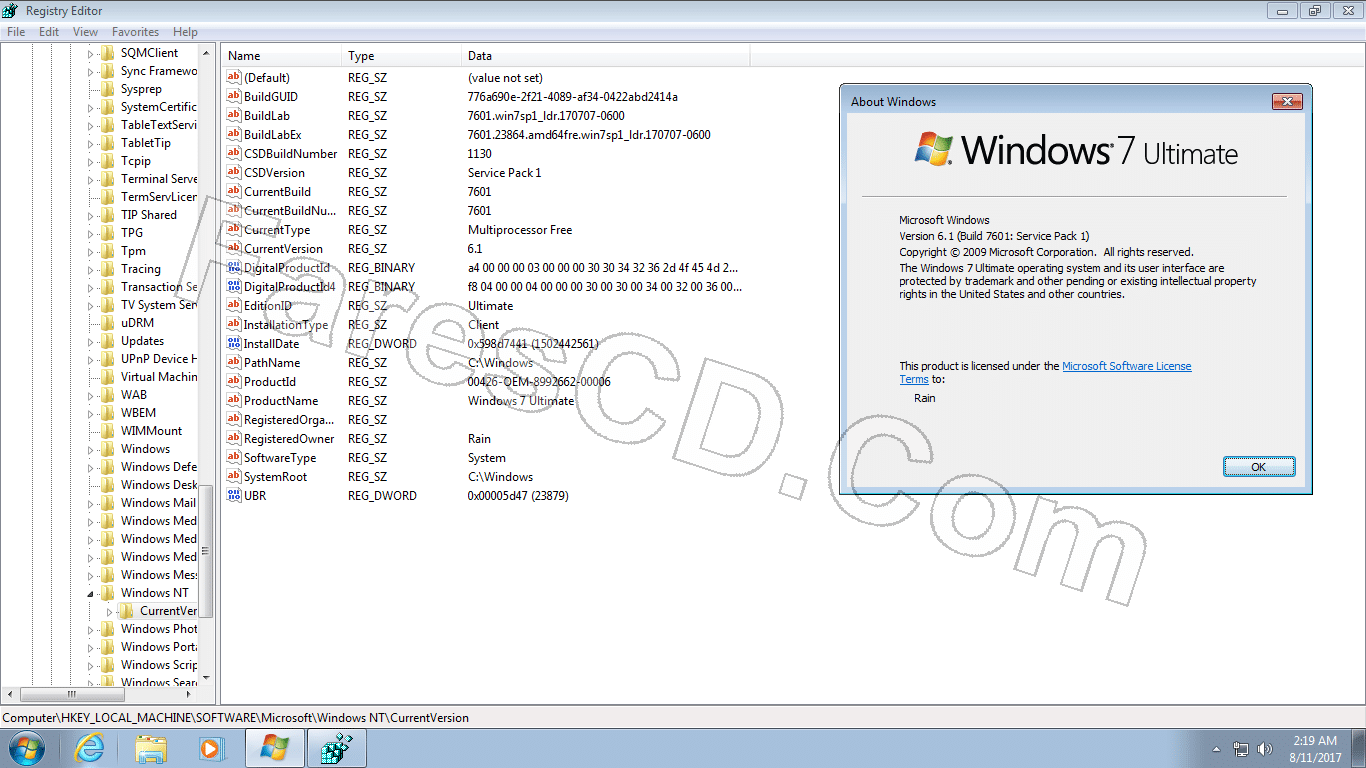Click the Windows NT folder icon

(x=107, y=593)
